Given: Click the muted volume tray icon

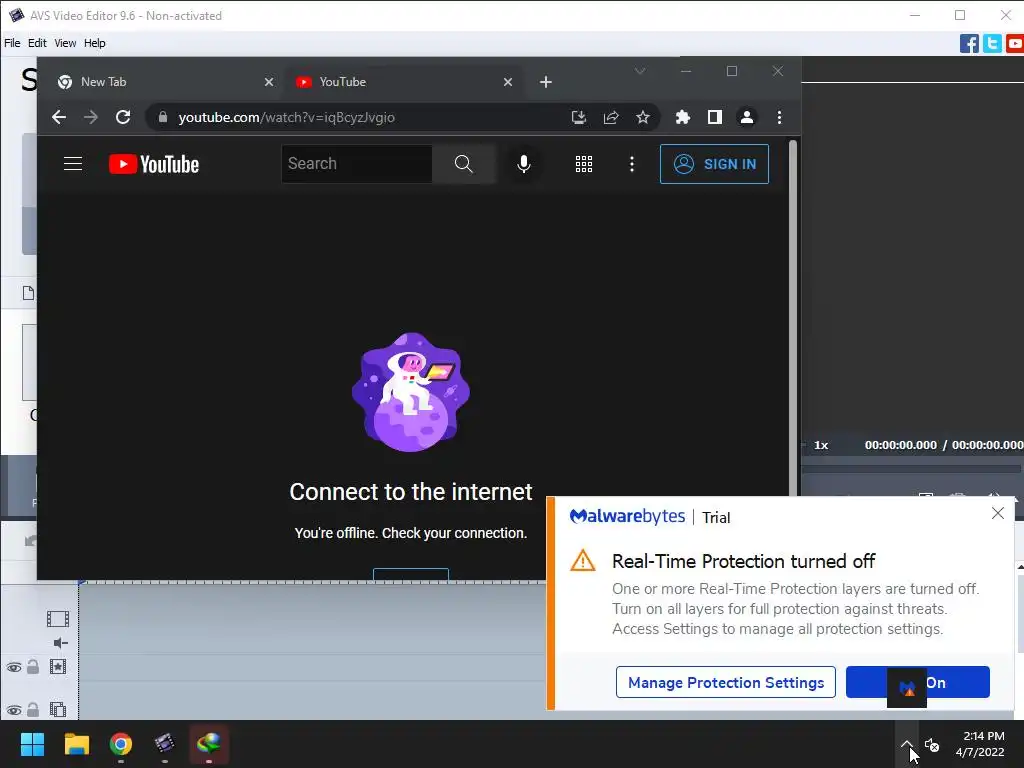Looking at the screenshot, I should point(932,744).
